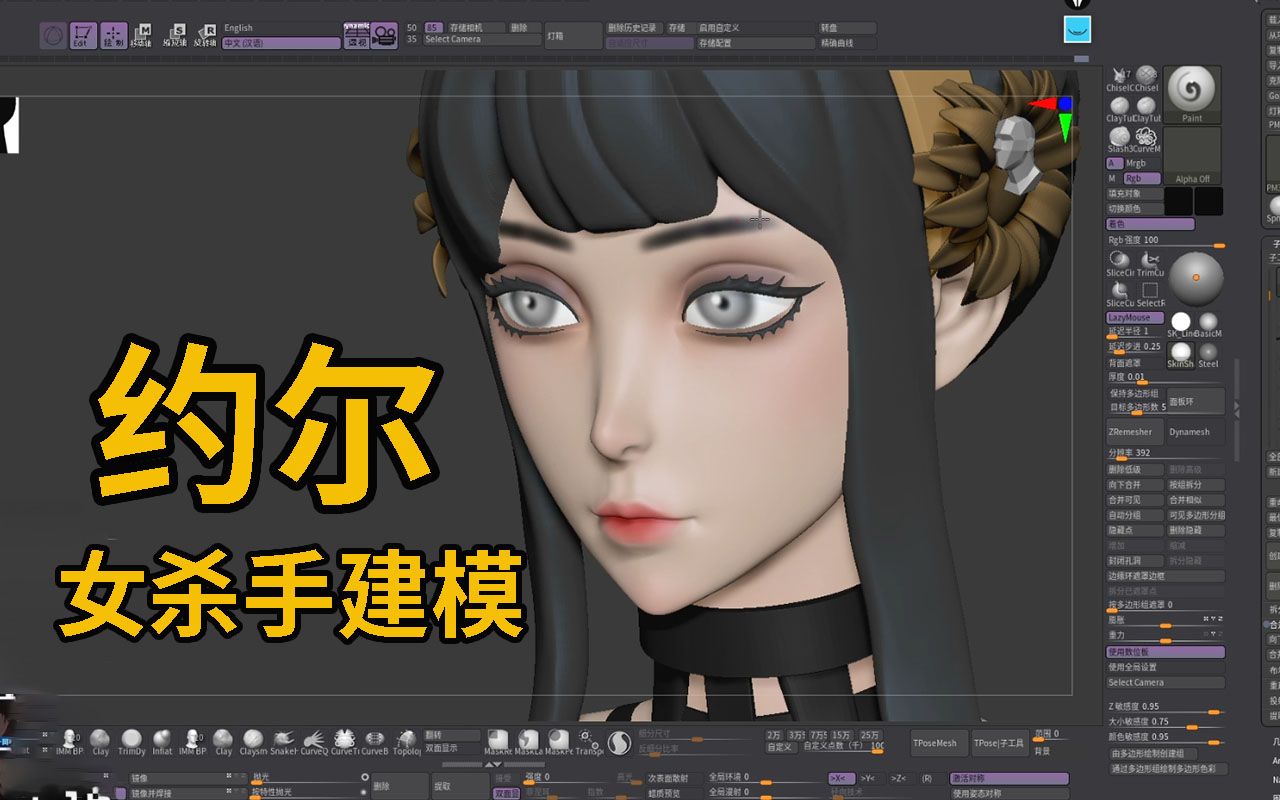
Task: Select the MaskLa lasso mask brush
Action: (x=528, y=742)
